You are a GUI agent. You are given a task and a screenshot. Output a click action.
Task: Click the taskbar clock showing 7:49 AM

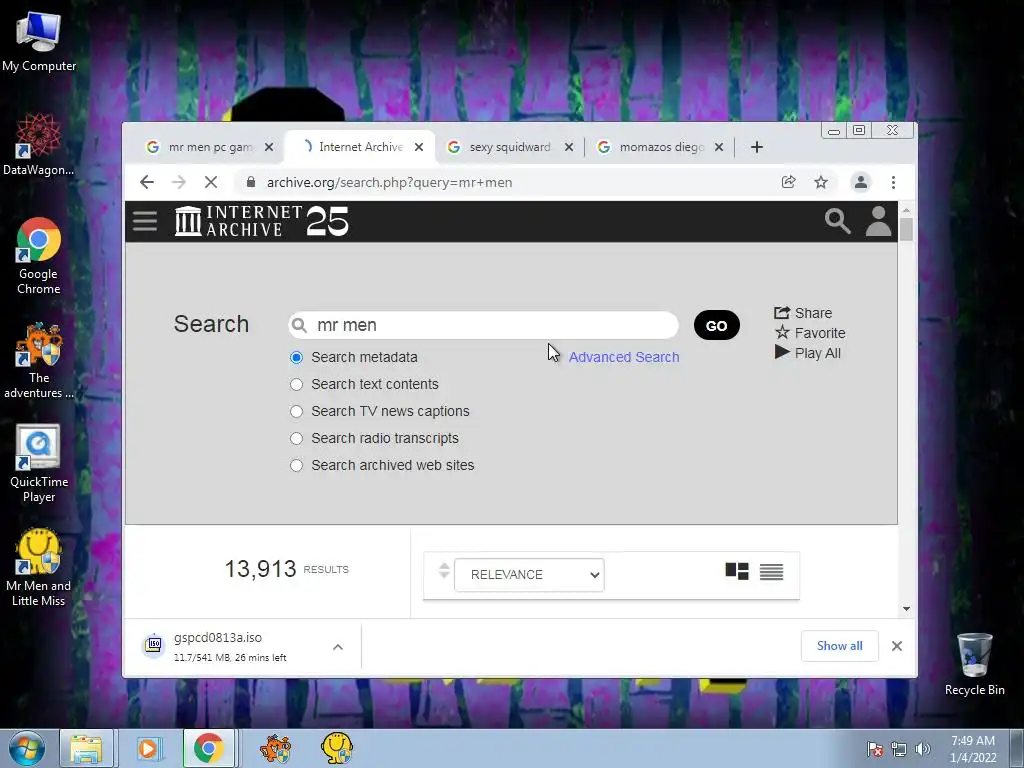coord(972,749)
